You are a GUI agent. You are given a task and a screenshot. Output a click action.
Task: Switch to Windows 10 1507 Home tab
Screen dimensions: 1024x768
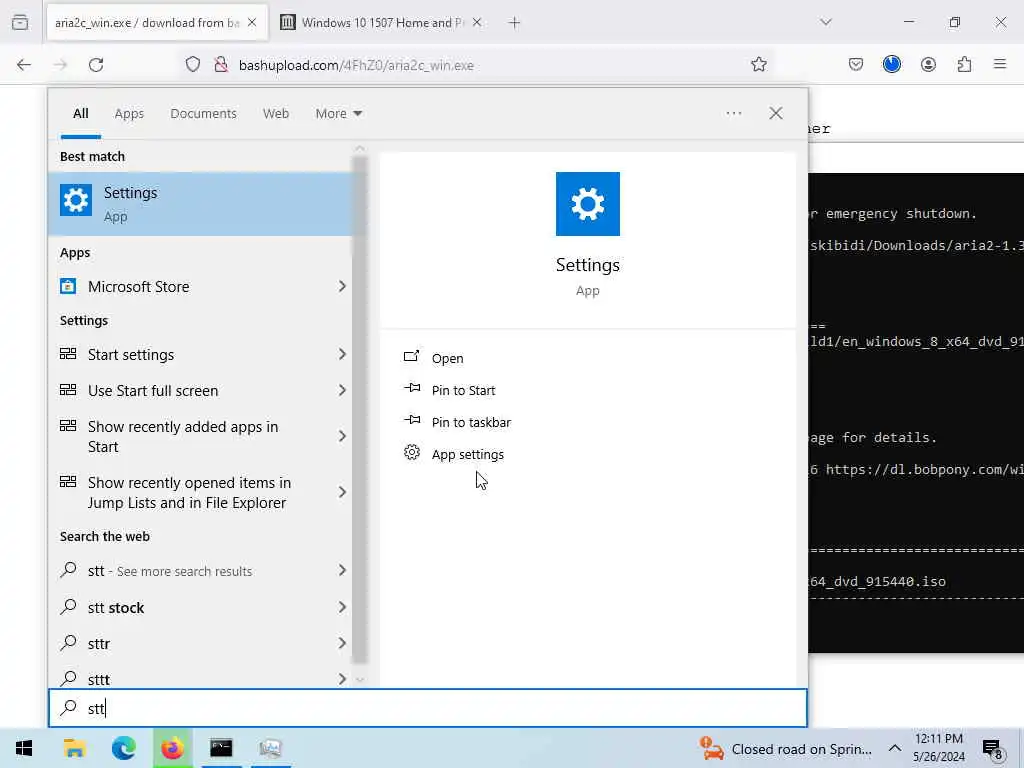tap(382, 23)
